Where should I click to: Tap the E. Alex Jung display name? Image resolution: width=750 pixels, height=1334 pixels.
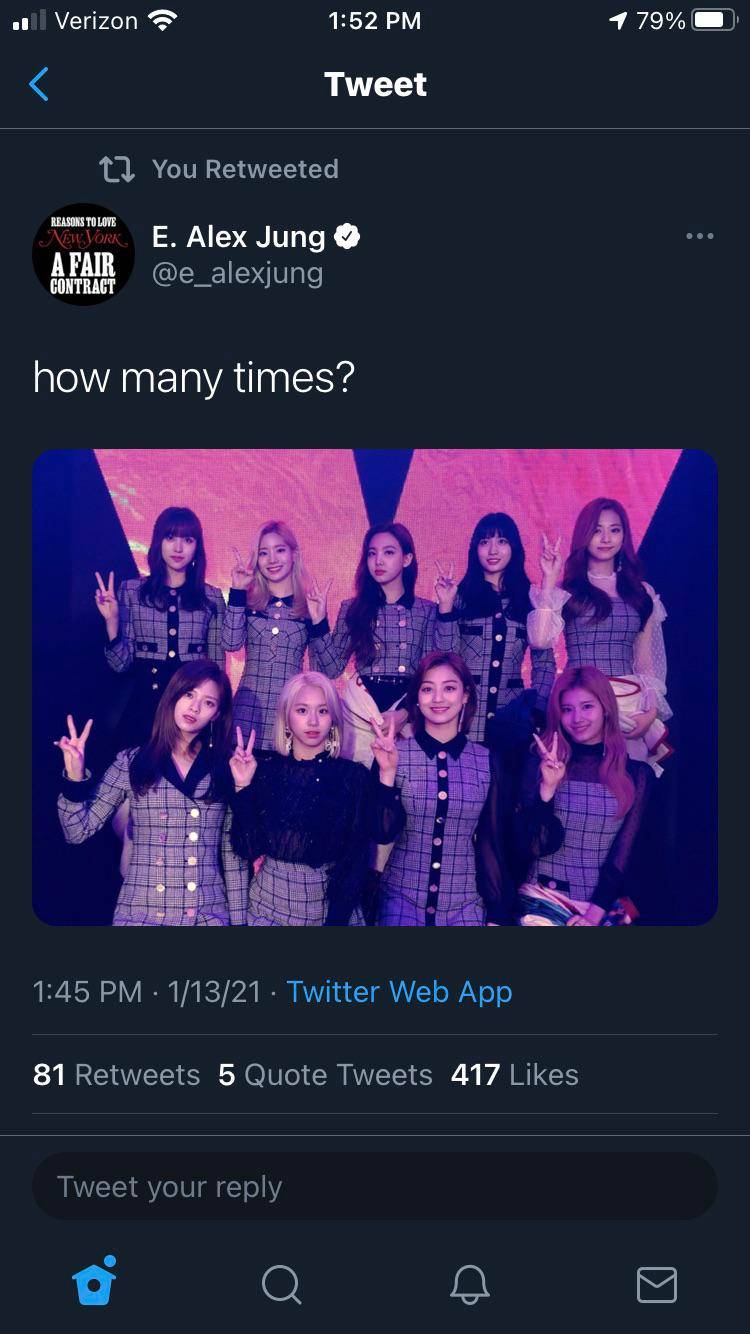click(238, 237)
